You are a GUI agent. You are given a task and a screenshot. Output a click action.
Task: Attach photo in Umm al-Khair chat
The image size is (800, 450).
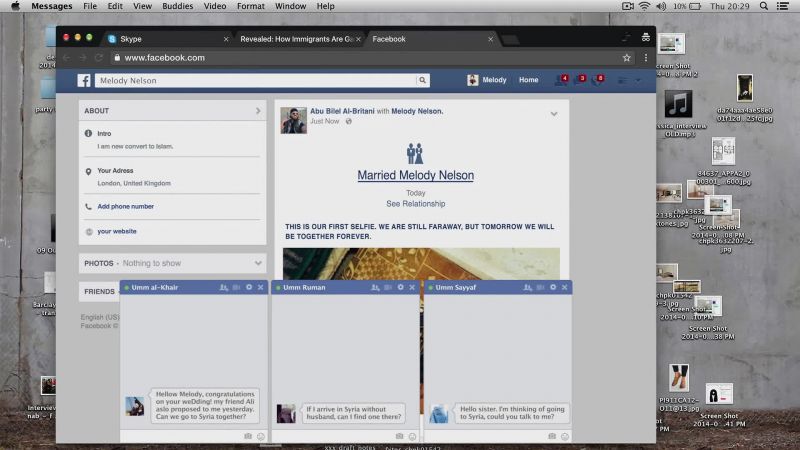pos(248,436)
